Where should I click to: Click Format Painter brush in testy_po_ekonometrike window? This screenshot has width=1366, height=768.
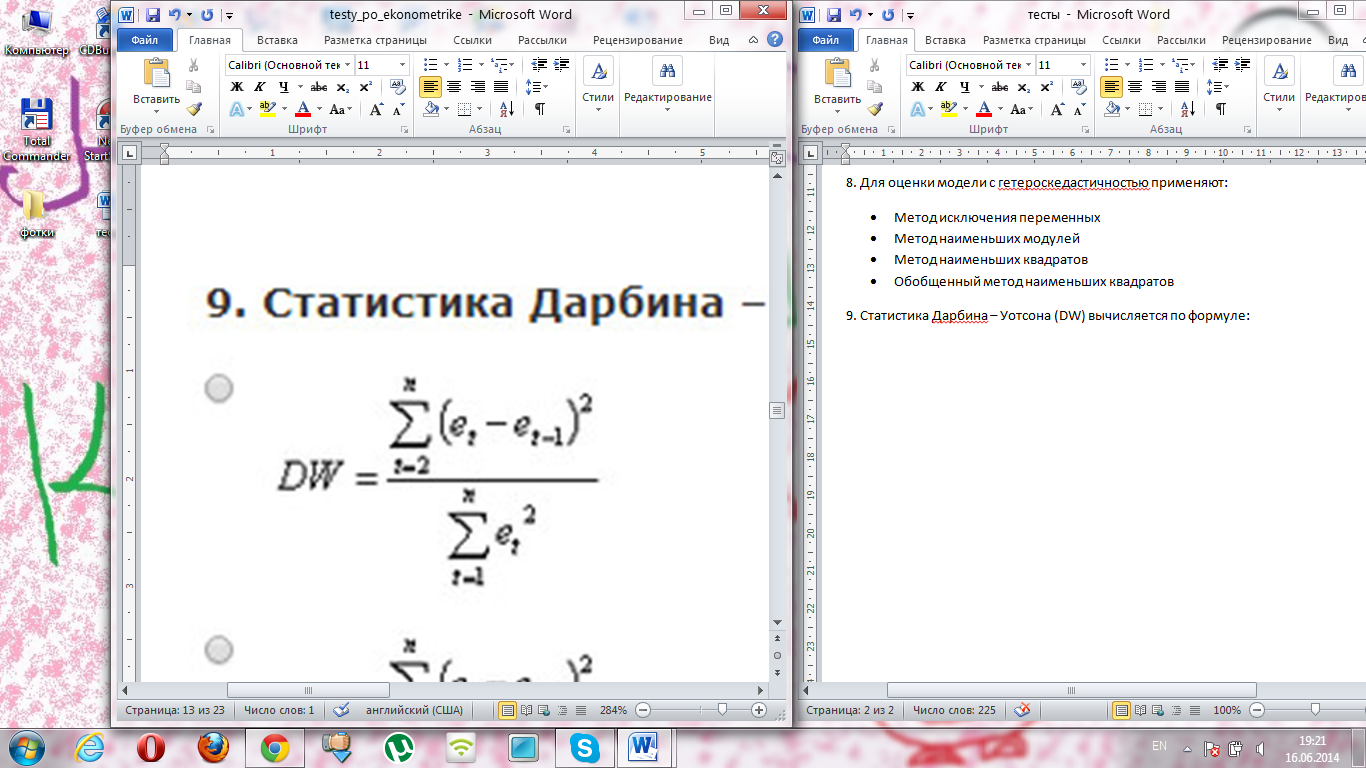click(x=194, y=109)
